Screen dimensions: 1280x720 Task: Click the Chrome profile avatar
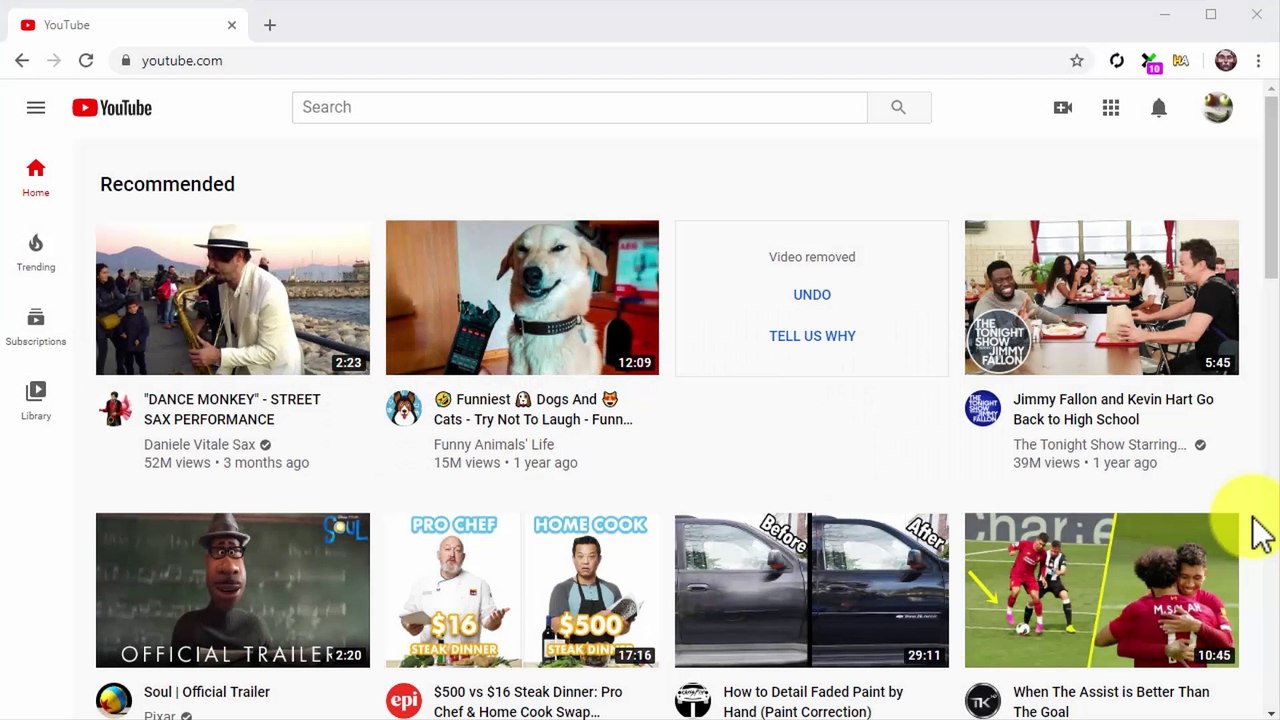point(1226,61)
